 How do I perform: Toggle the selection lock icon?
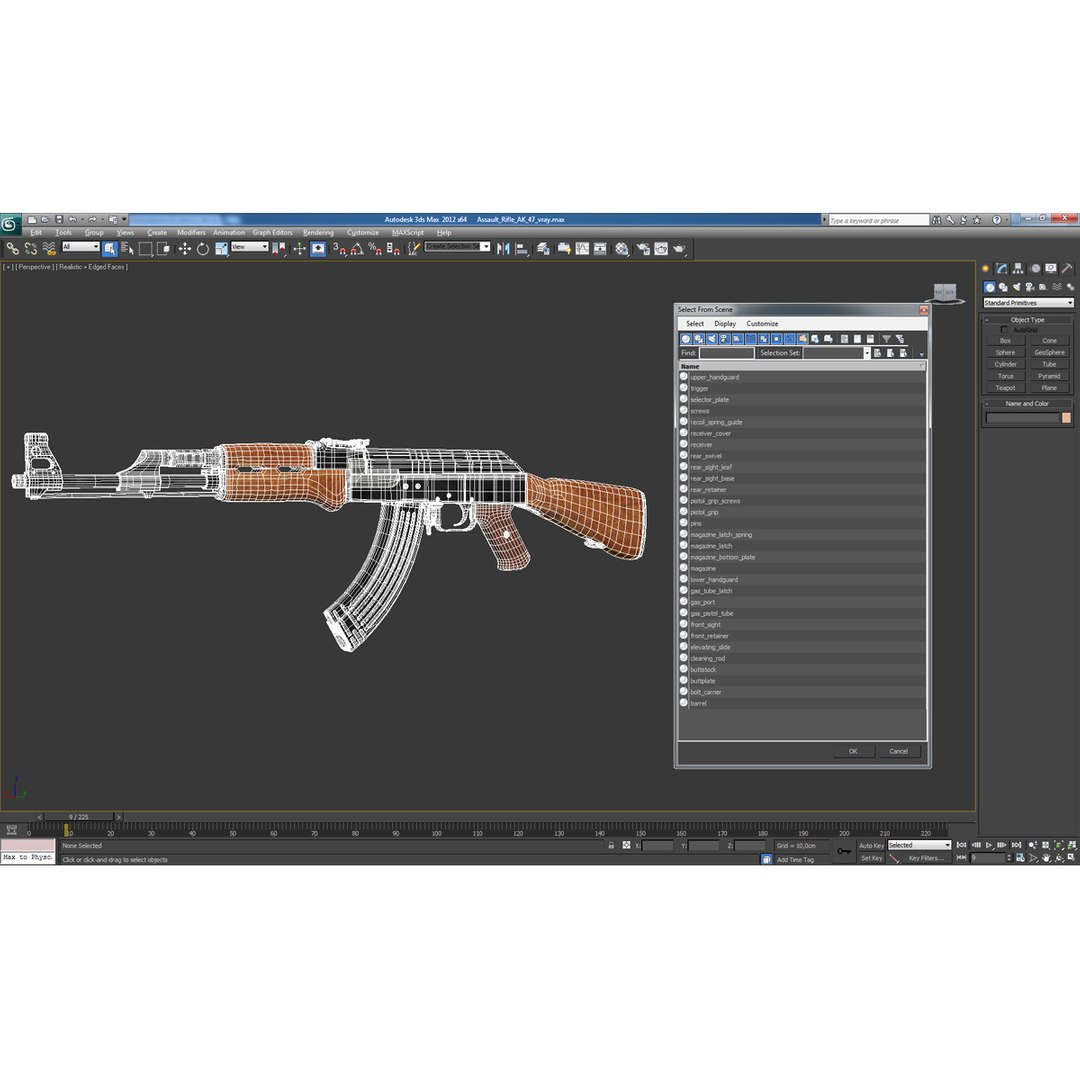pos(611,845)
